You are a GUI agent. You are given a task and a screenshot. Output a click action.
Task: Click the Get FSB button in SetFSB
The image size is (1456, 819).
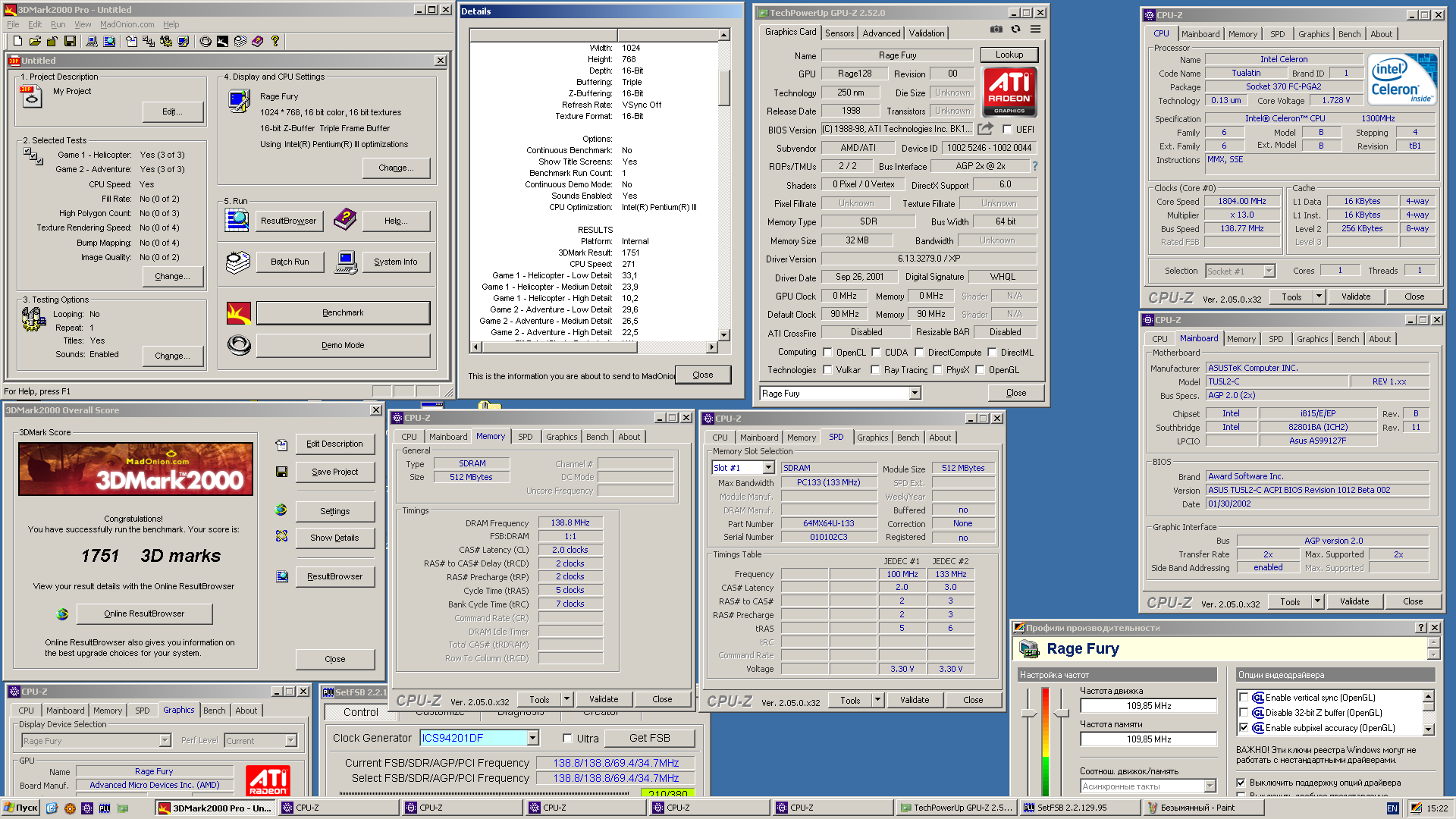[650, 738]
